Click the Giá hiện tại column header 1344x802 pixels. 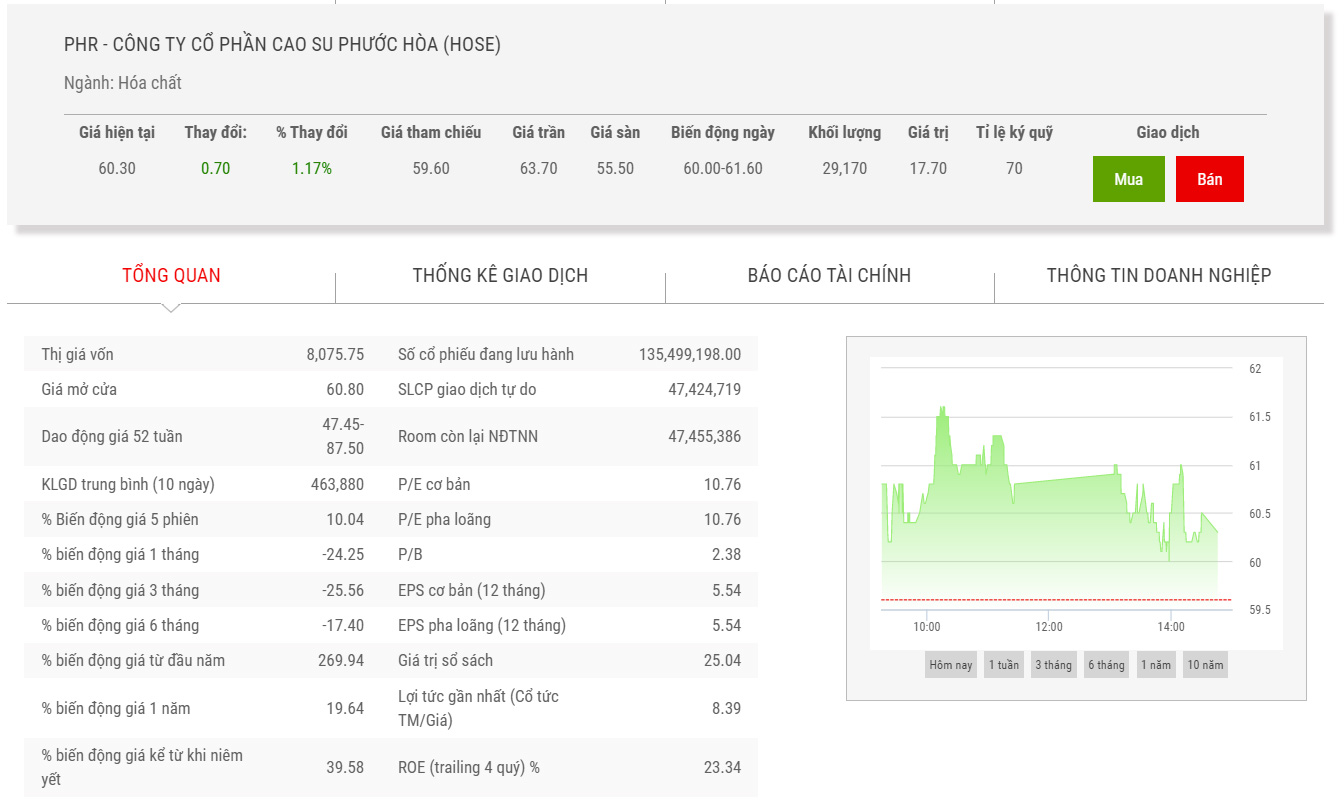tap(117, 132)
